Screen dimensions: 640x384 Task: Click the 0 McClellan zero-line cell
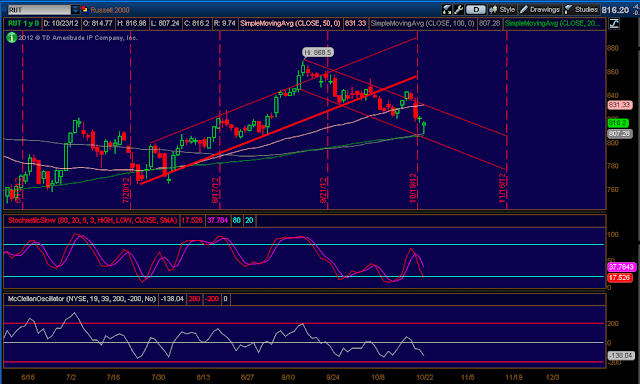coord(225,299)
